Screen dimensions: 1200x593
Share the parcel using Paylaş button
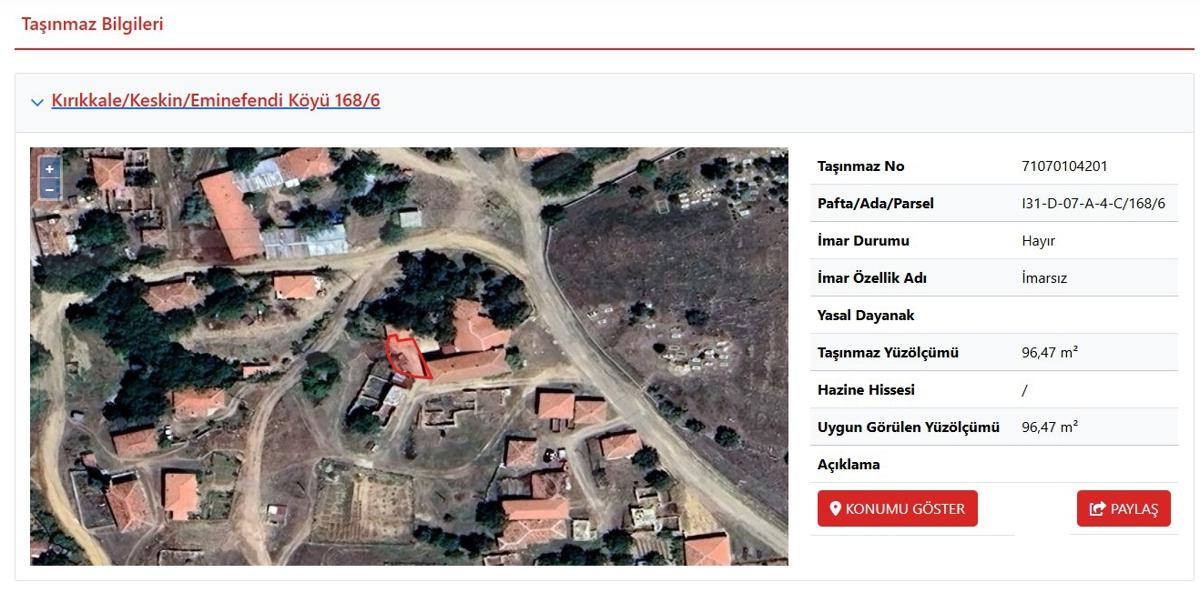click(x=1124, y=508)
